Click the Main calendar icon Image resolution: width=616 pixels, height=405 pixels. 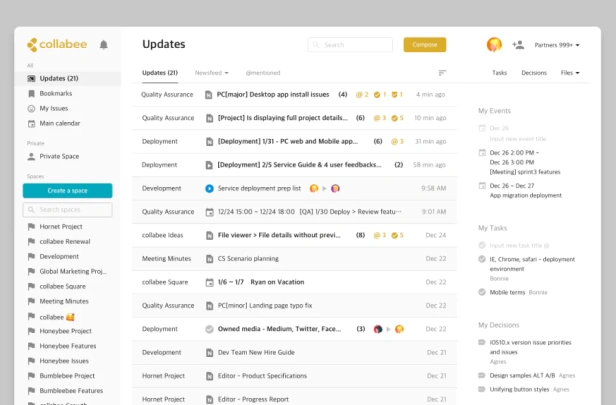pyautogui.click(x=31, y=123)
